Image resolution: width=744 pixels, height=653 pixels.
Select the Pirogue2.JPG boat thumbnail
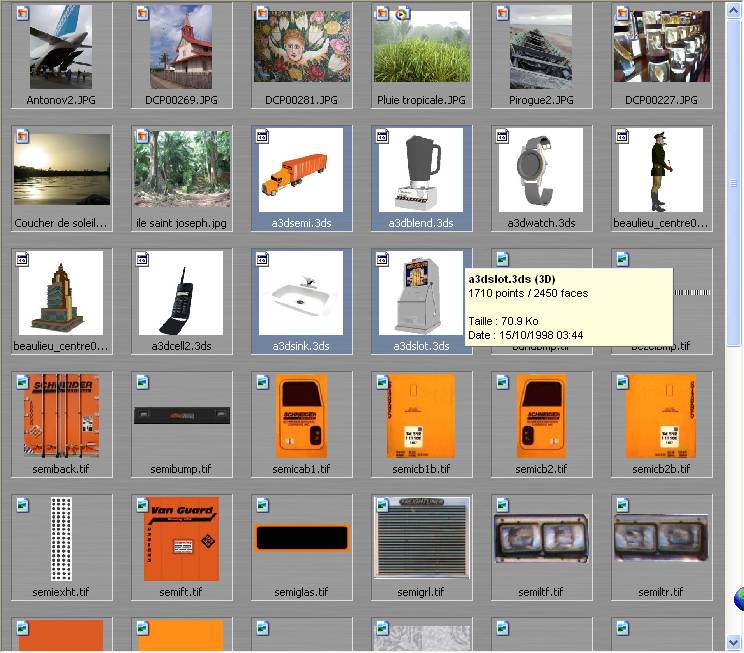(x=541, y=47)
